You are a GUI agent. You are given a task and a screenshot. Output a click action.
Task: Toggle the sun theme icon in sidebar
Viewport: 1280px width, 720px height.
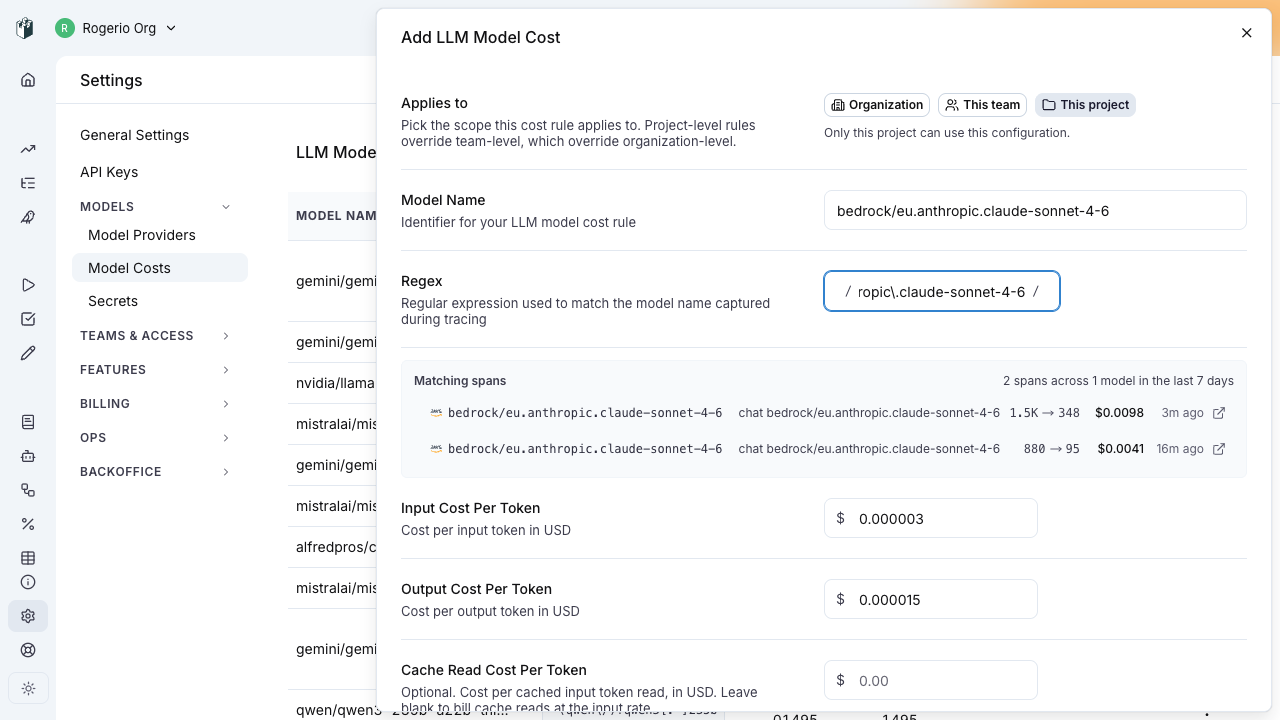pyautogui.click(x=28, y=688)
